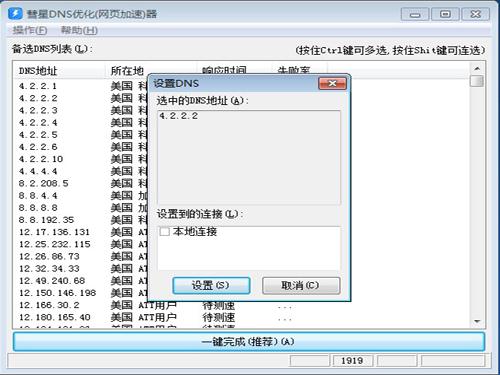Select DNS row 4.2.2.1

38,86
